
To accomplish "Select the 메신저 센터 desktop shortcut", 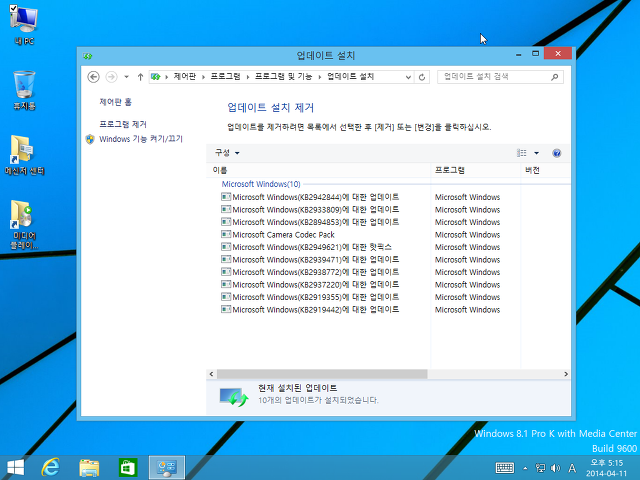I will pos(24,155).
